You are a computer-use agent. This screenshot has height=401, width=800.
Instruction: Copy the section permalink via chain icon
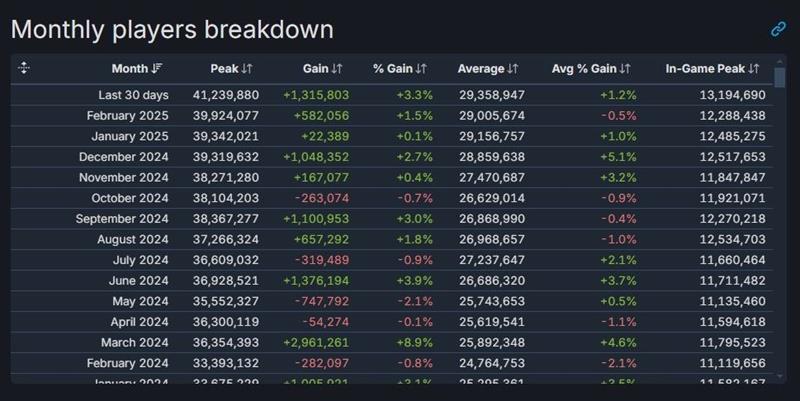click(778, 29)
